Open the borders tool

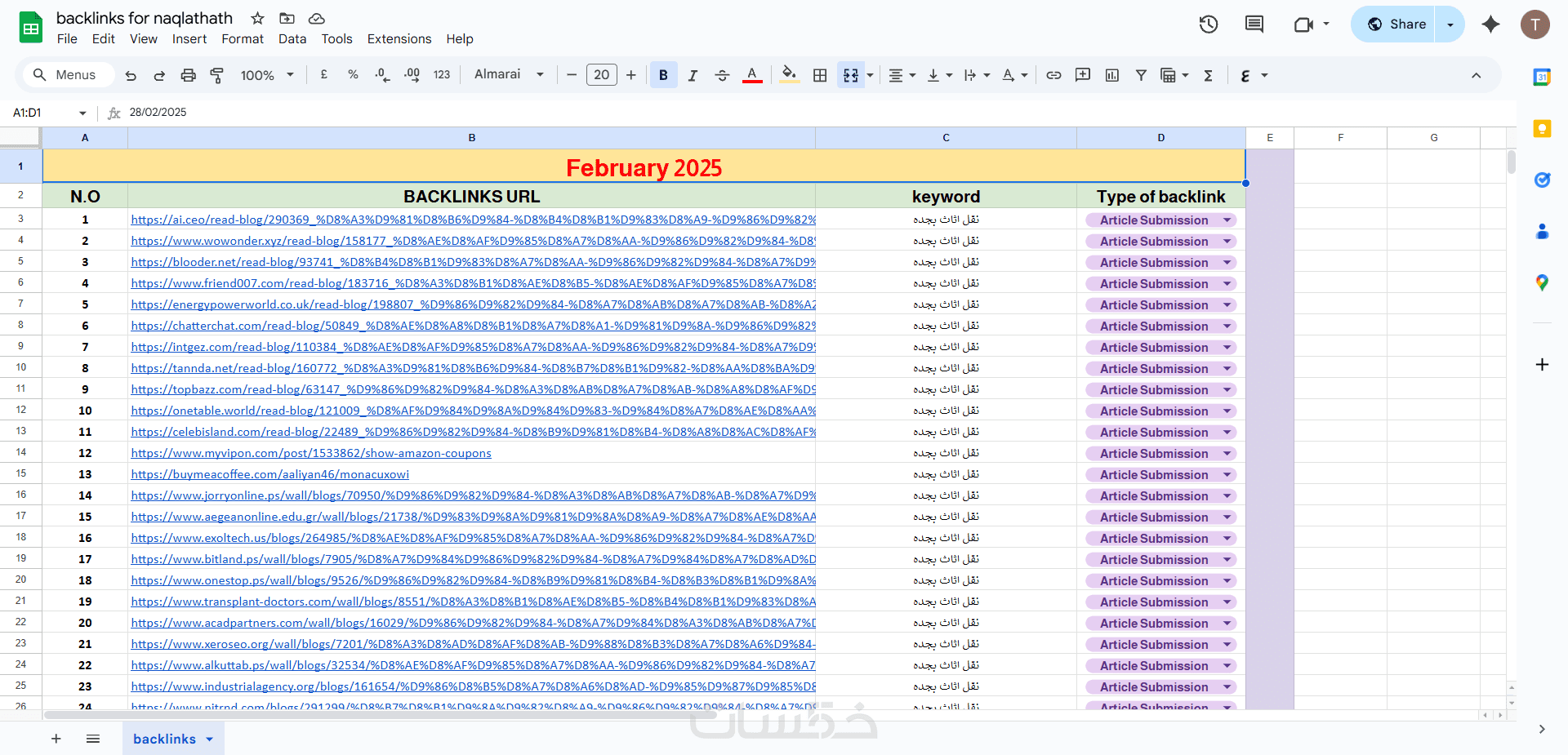(x=820, y=75)
